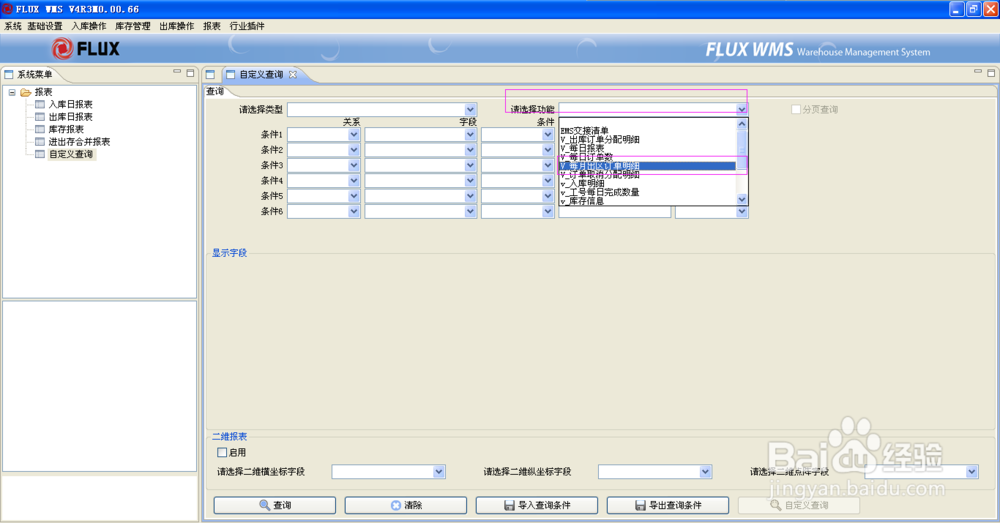
Task: Open the 库存报表 report in the tree
Action: pyautogui.click(x=66, y=129)
